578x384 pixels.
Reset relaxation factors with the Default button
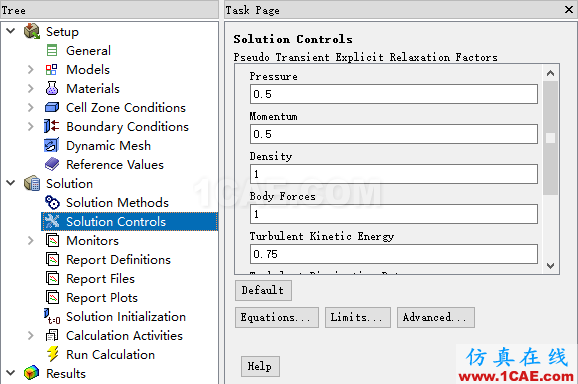pyautogui.click(x=263, y=290)
